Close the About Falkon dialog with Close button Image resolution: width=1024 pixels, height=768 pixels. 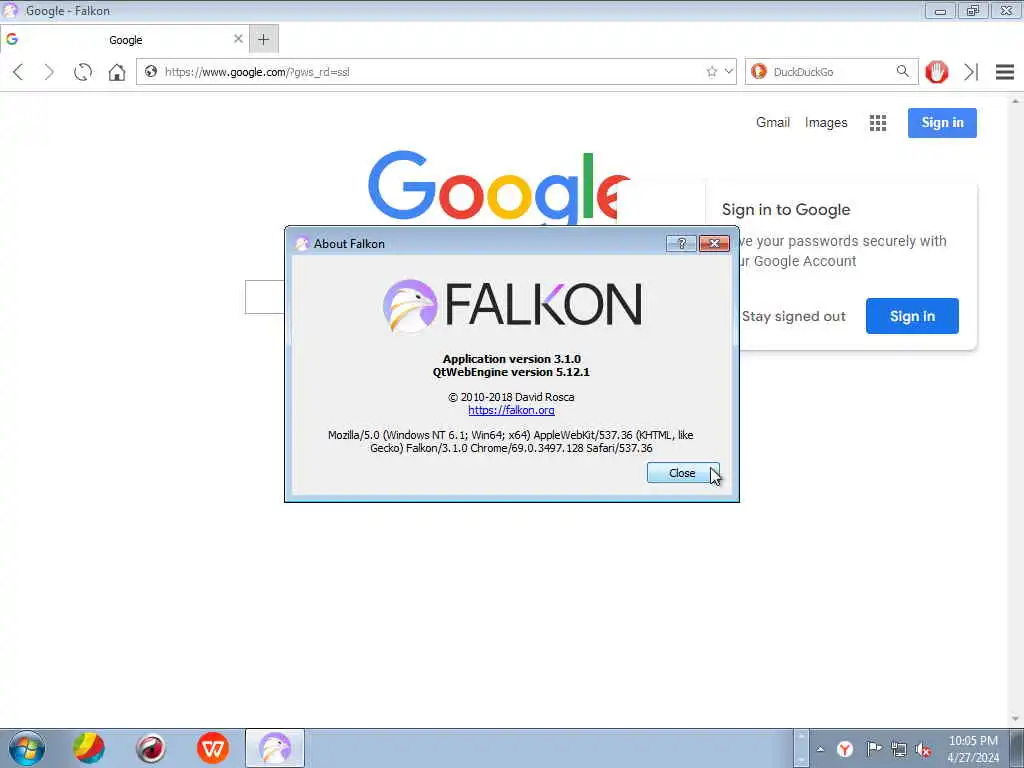[x=682, y=473]
